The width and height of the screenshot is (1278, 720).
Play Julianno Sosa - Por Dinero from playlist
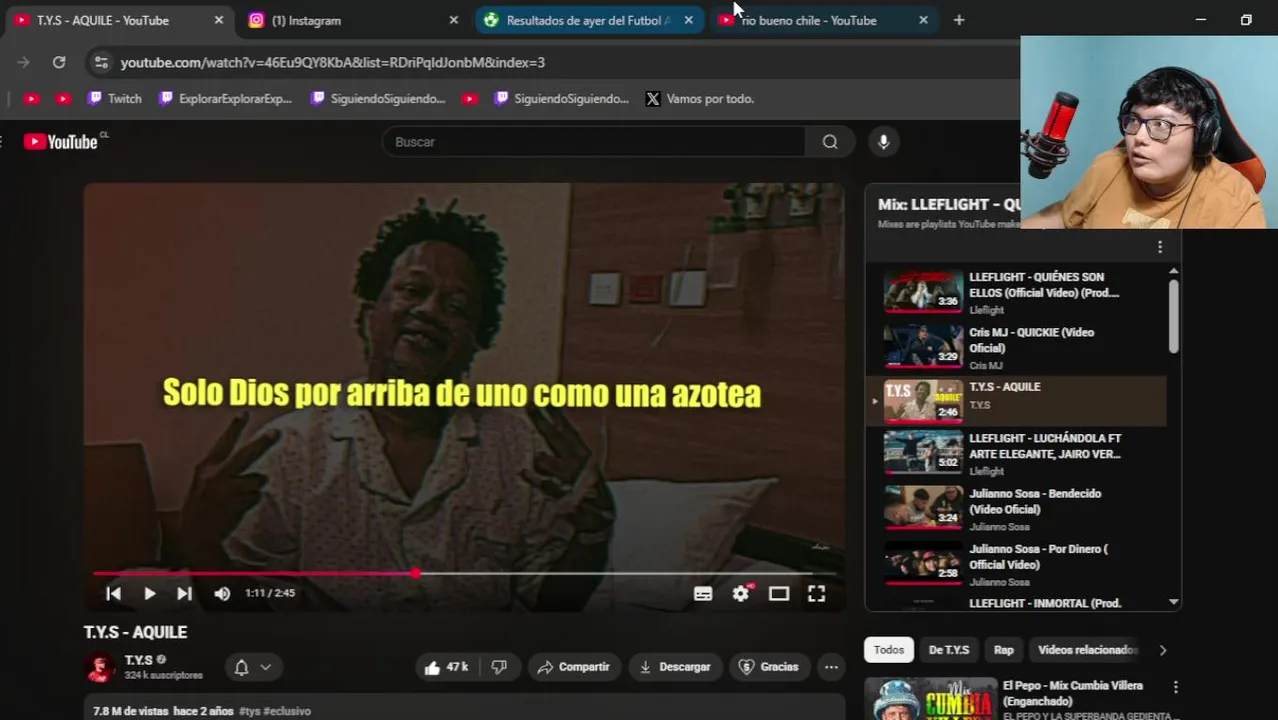(1016, 564)
